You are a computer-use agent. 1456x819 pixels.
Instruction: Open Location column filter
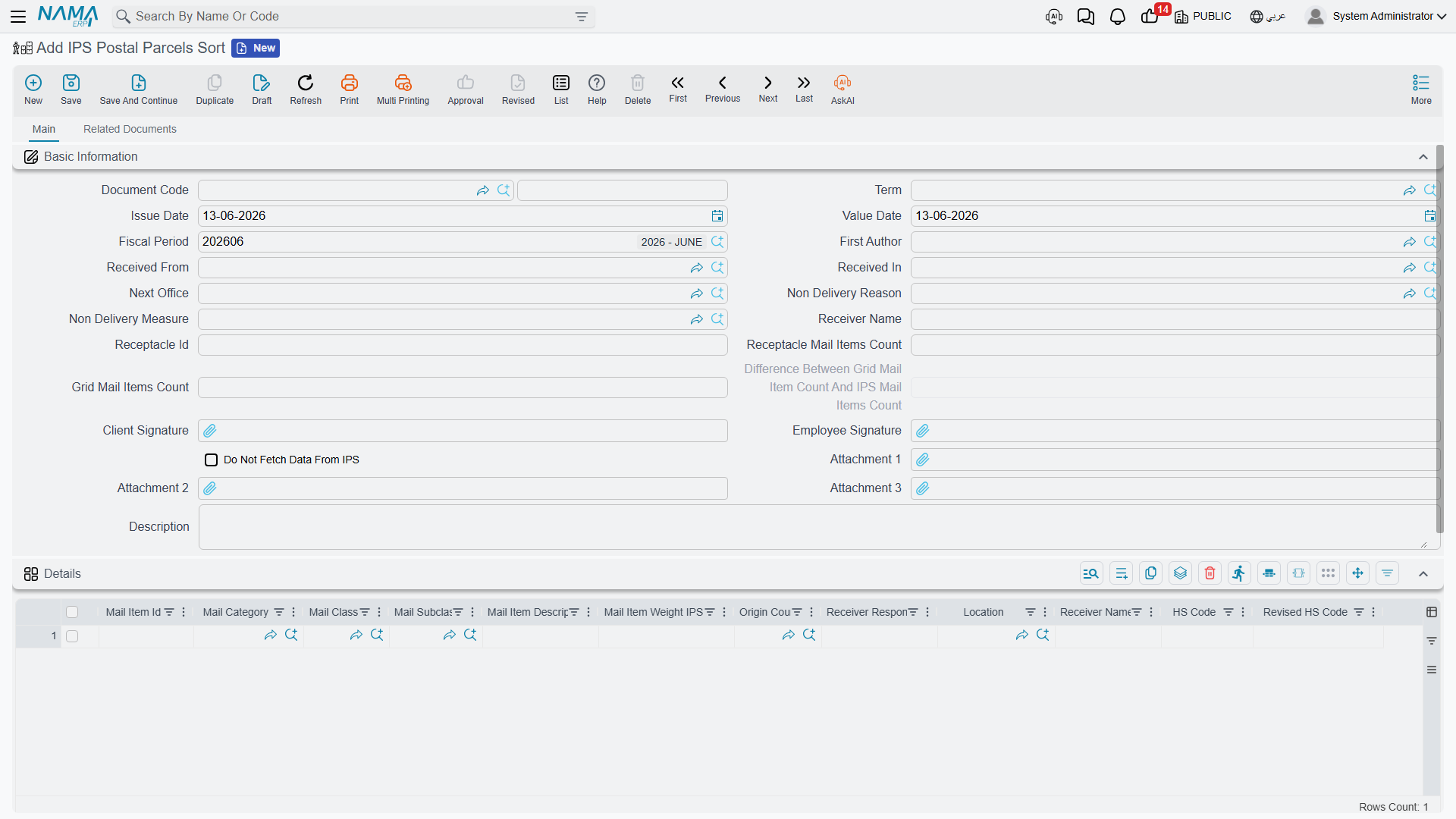1030,613
